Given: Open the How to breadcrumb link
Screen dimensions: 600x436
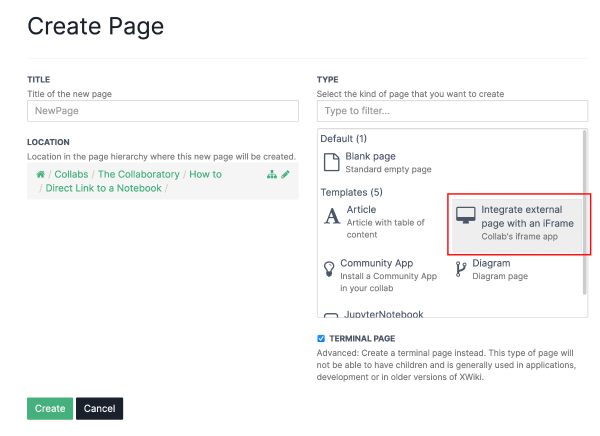Looking at the screenshot, I should click(205, 175).
